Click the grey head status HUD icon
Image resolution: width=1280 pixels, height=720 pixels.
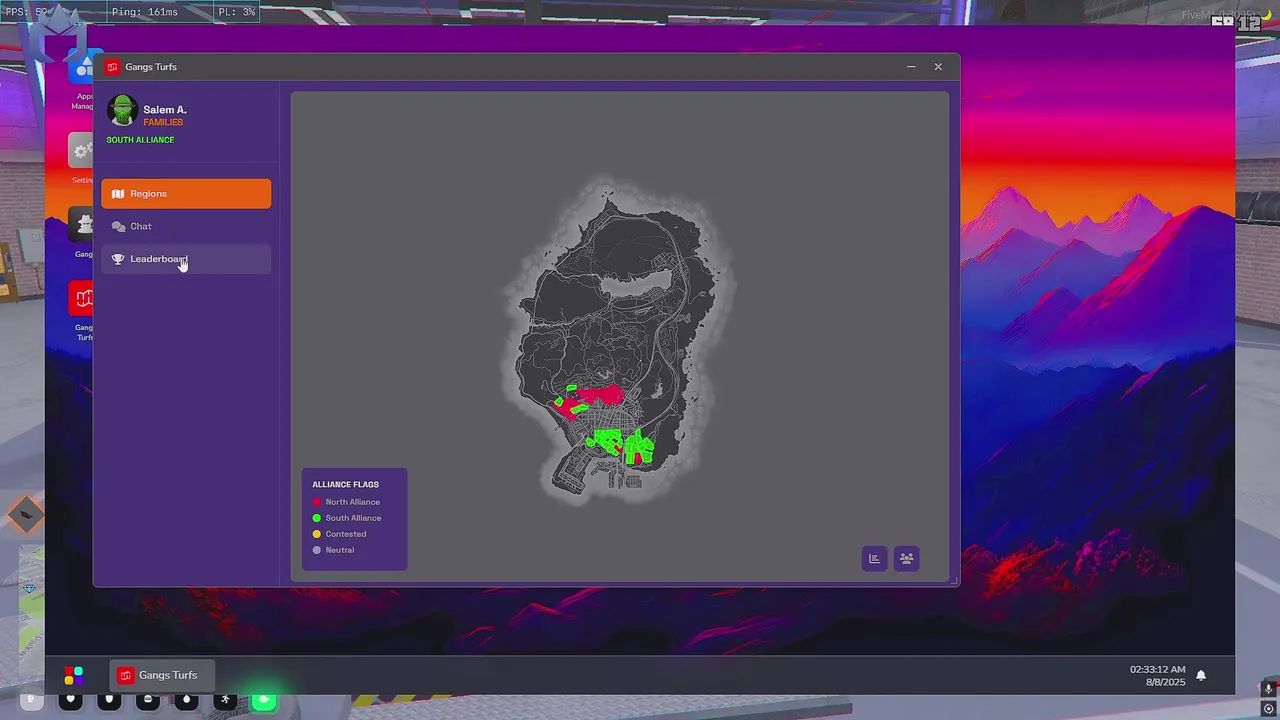click(32, 700)
